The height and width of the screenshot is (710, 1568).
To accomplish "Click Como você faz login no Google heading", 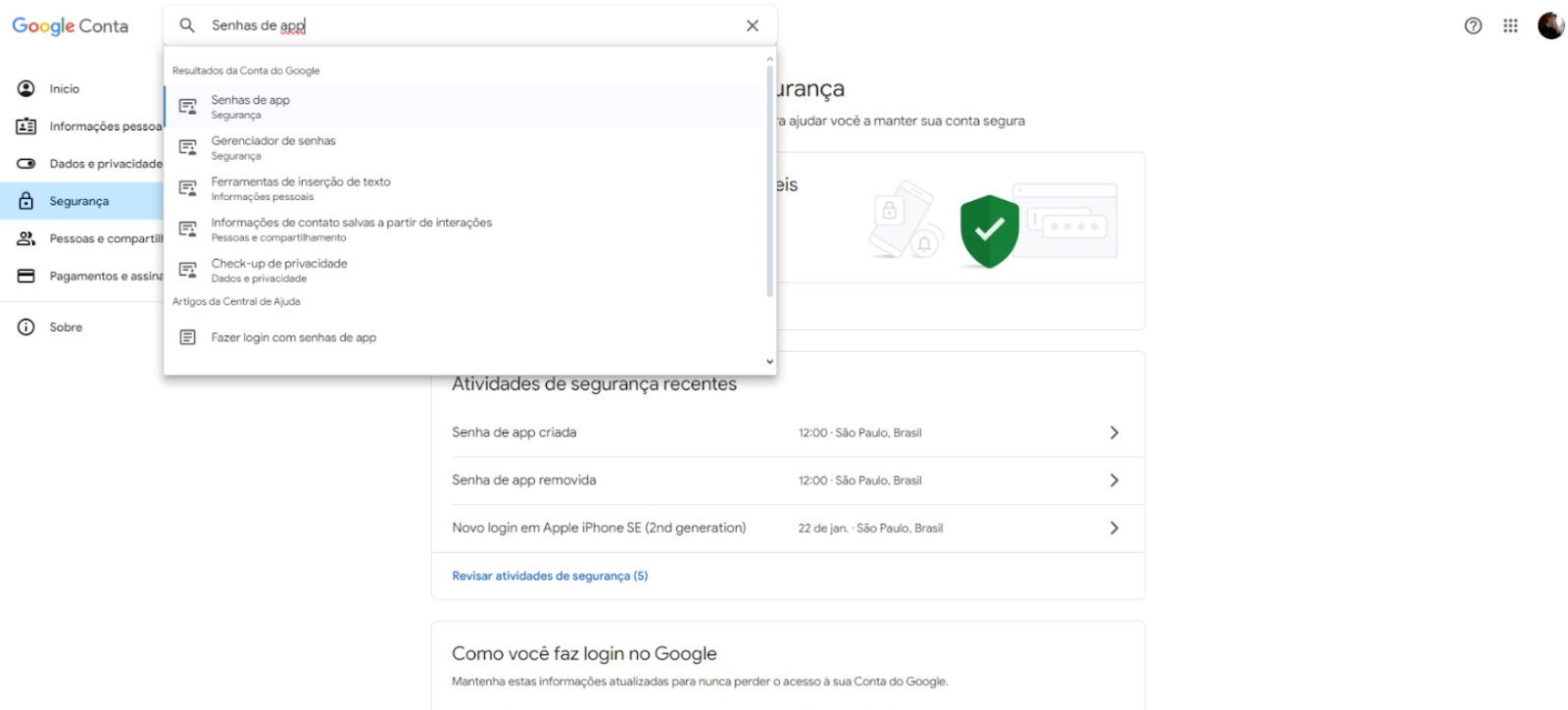I will pos(584,653).
